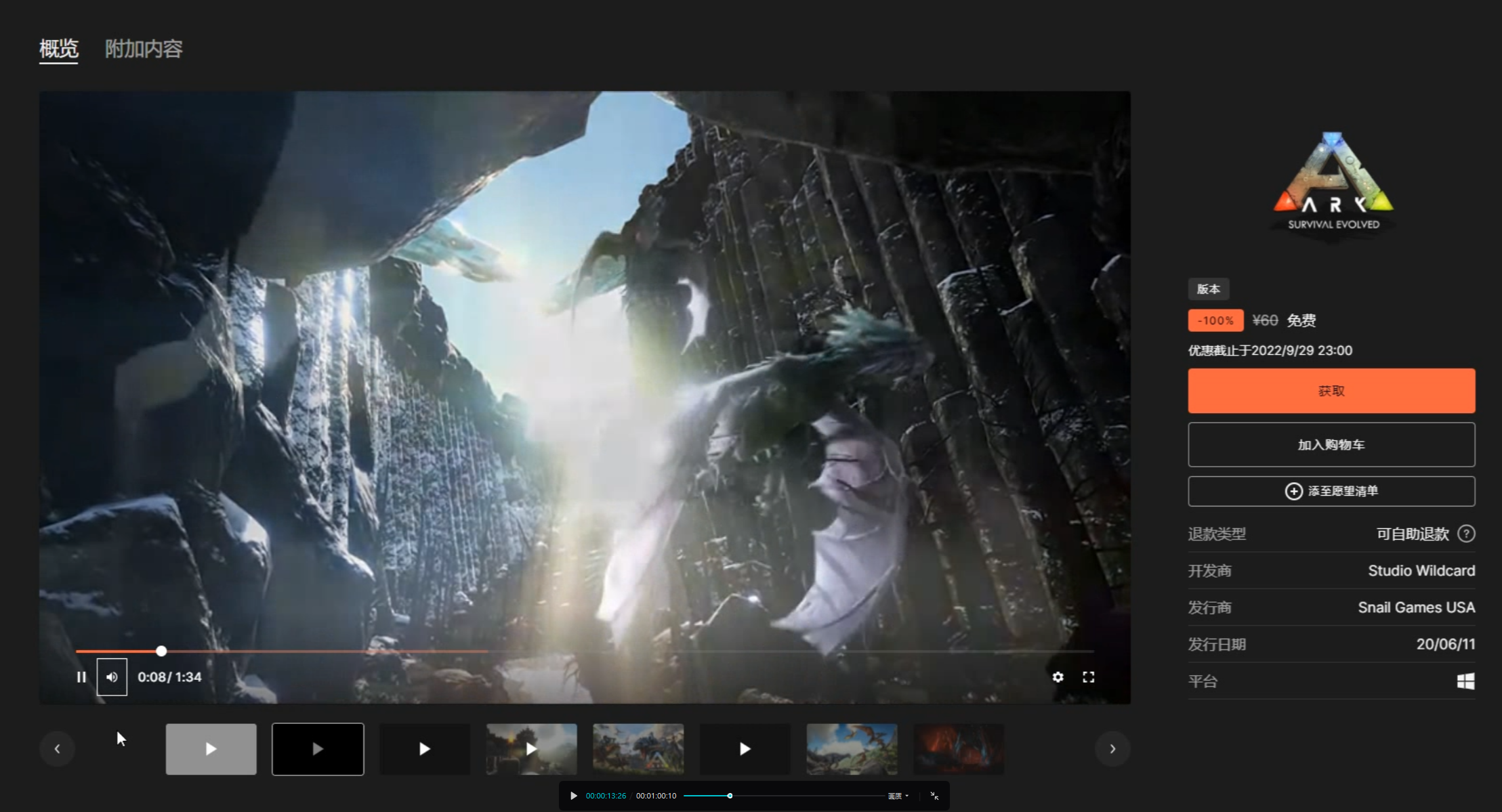
Task: Mute the trailer volume speaker icon
Action: (112, 677)
